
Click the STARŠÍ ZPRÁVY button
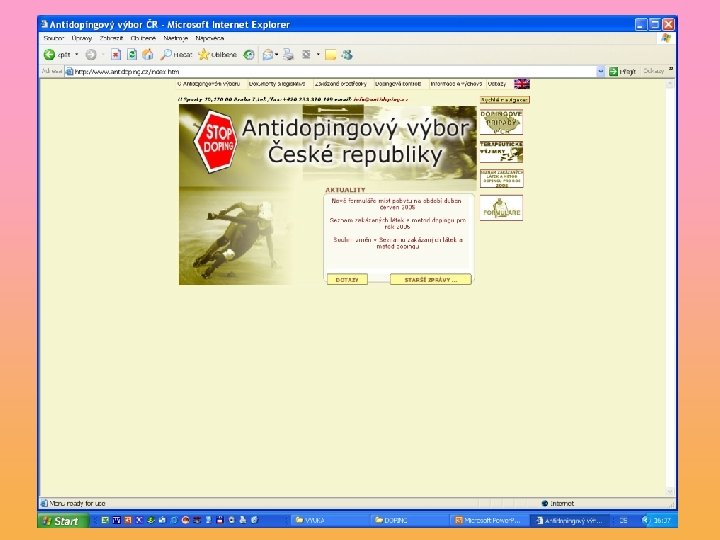[x=431, y=280]
